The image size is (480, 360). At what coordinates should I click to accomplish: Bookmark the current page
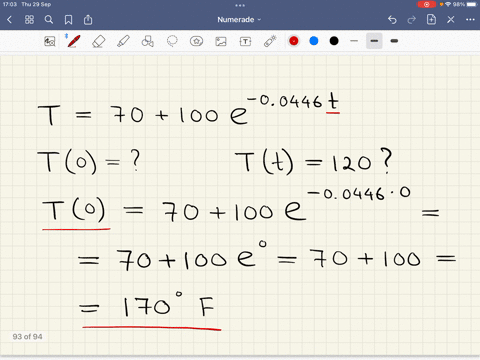[x=68, y=20]
